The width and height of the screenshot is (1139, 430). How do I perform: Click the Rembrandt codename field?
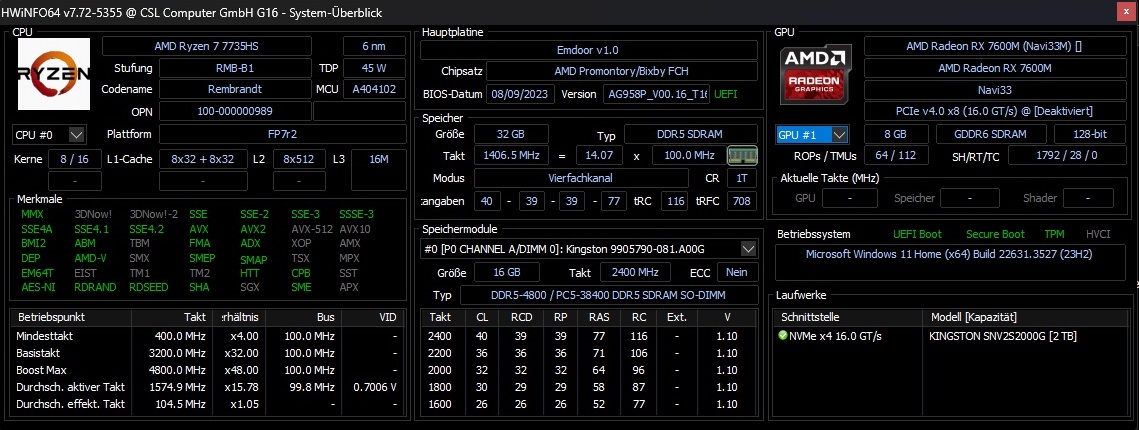235,89
